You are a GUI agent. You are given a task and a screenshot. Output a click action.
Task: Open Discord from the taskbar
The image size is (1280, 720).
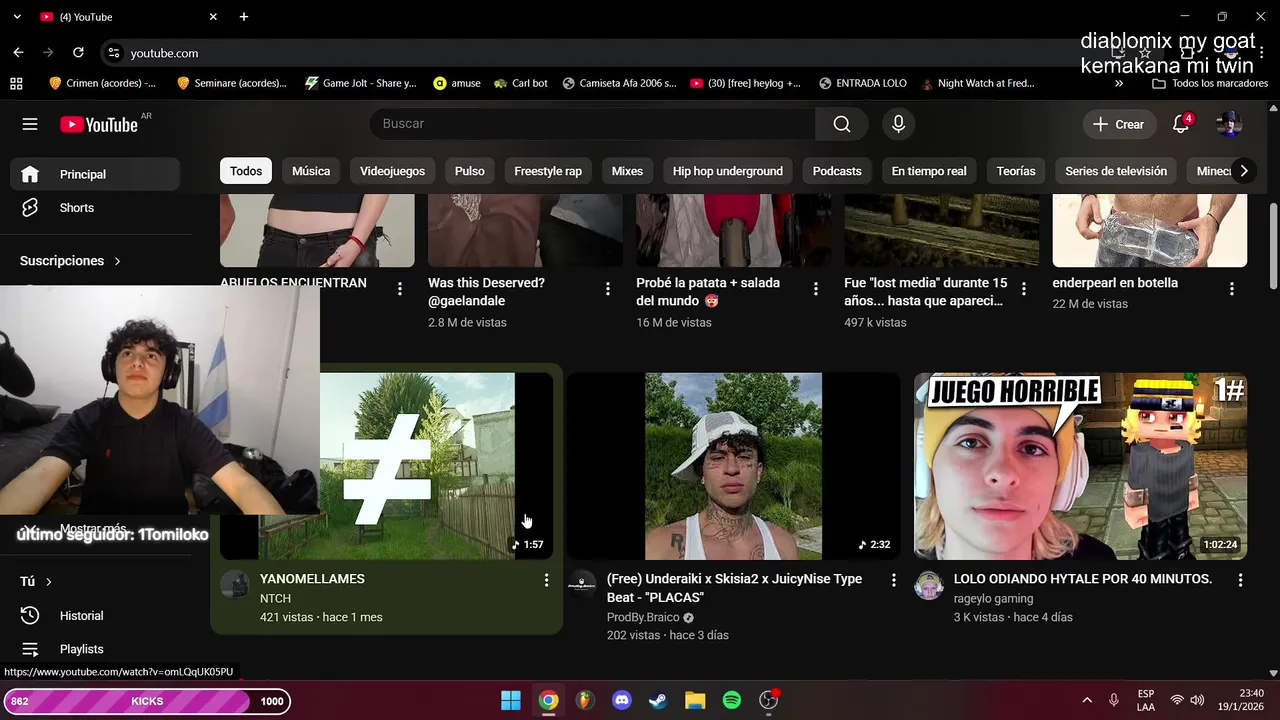(x=622, y=700)
